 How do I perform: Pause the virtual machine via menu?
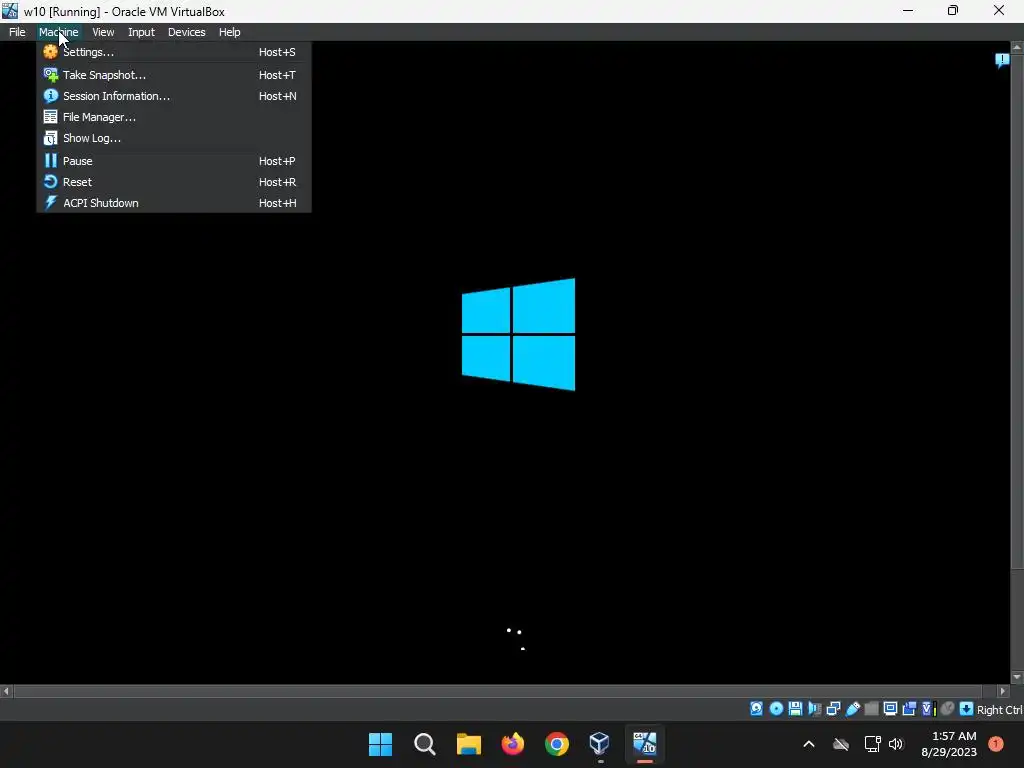tap(174, 161)
